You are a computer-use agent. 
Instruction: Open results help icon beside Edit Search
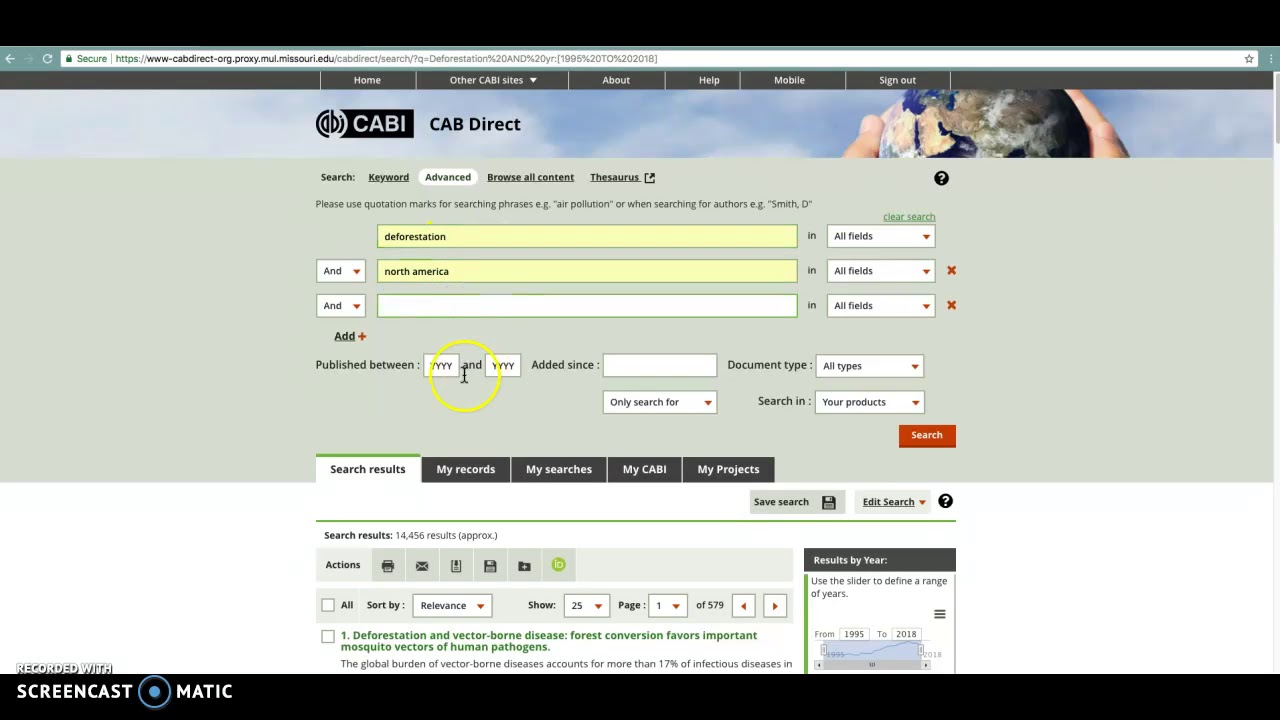(x=945, y=501)
